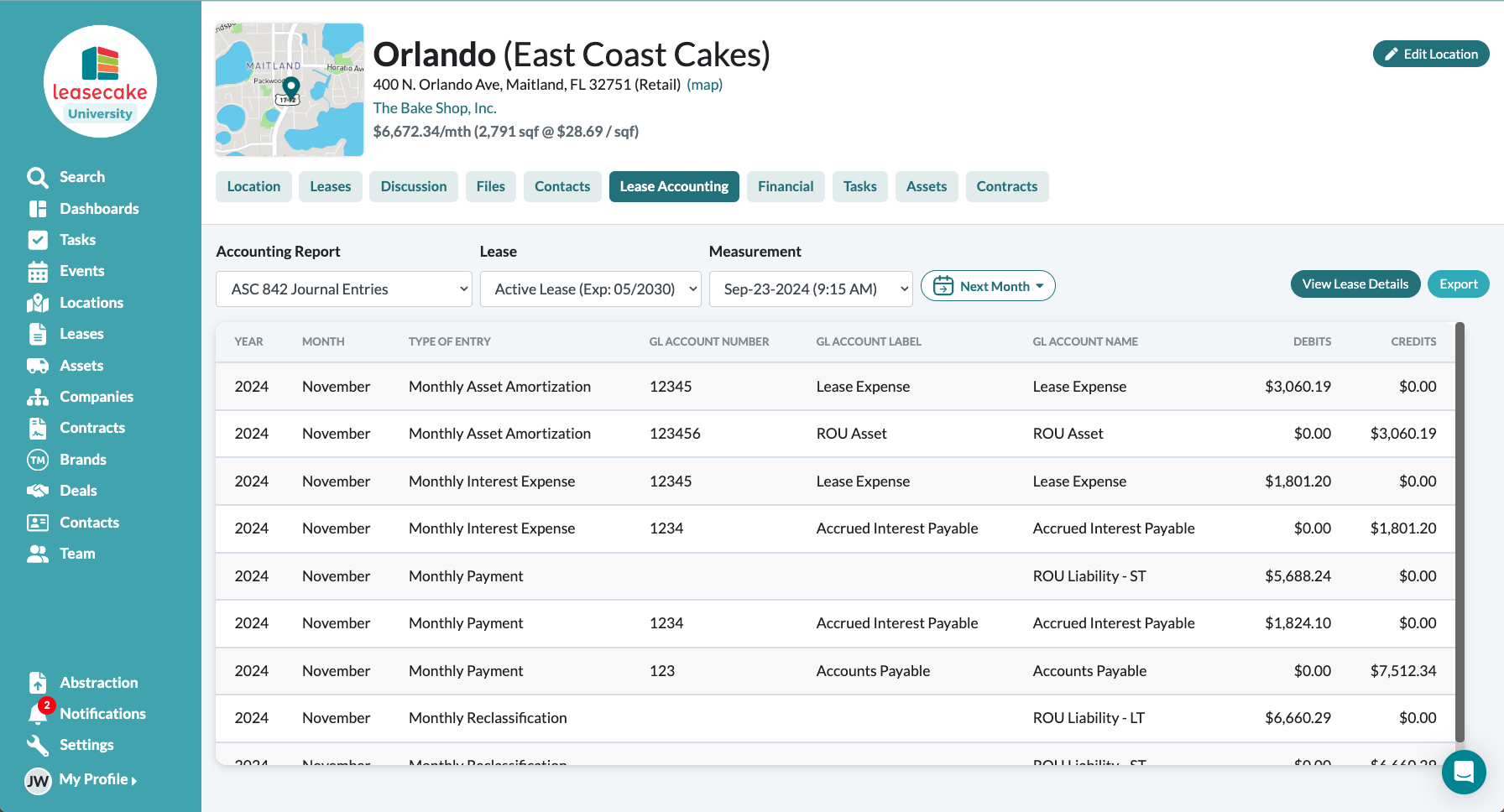The height and width of the screenshot is (812, 1504).
Task: Select the Companies hierarchy icon
Action: pyautogui.click(x=38, y=397)
